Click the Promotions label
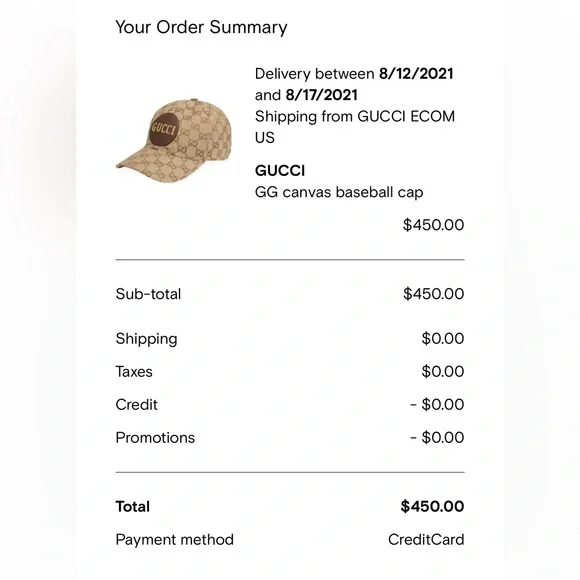Image resolution: width=580 pixels, height=580 pixels. click(155, 438)
